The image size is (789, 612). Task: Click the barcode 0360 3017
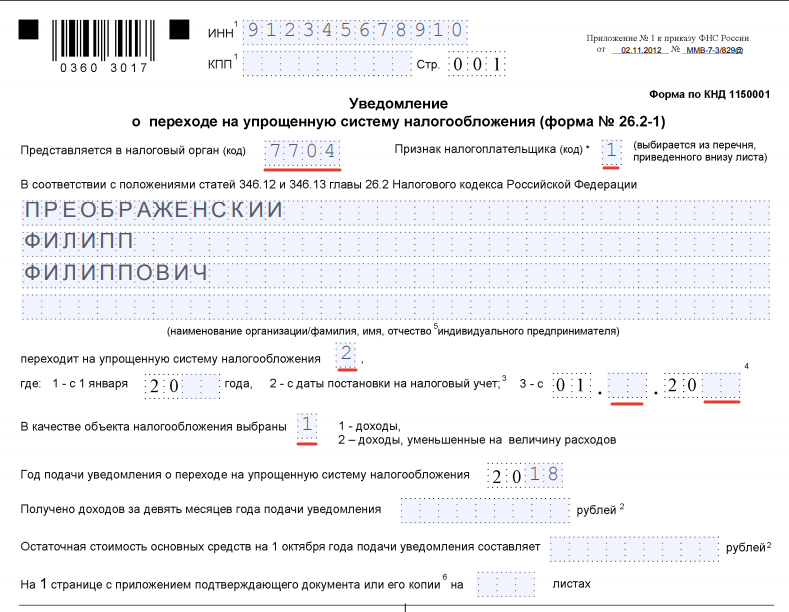tap(104, 46)
